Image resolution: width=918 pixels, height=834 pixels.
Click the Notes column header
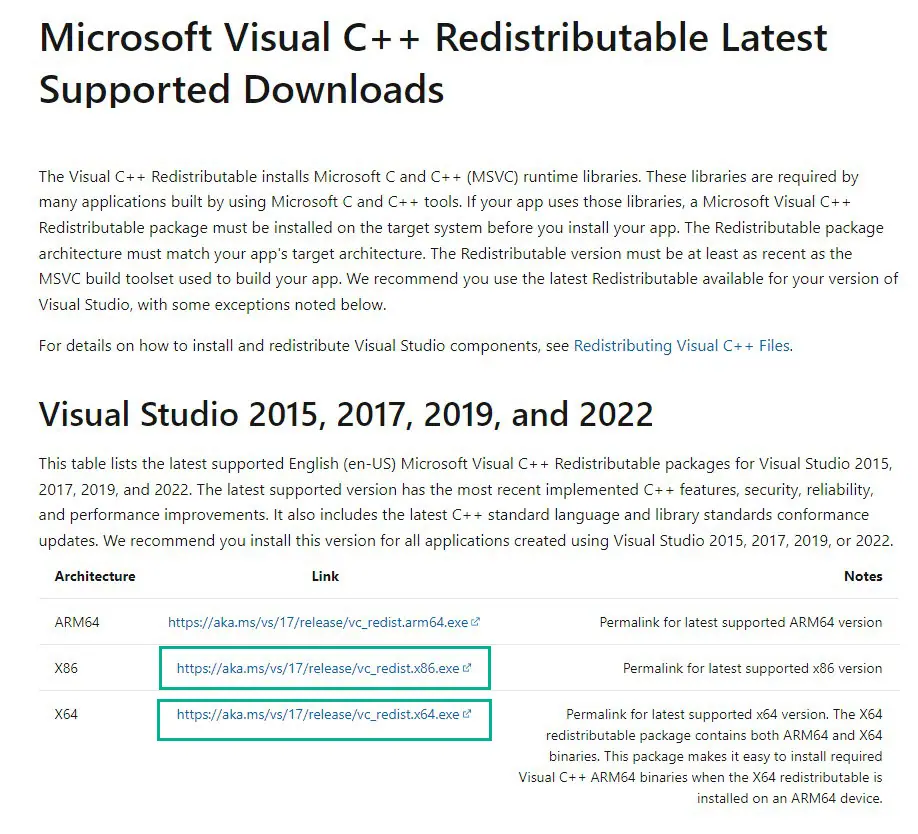coord(863,576)
